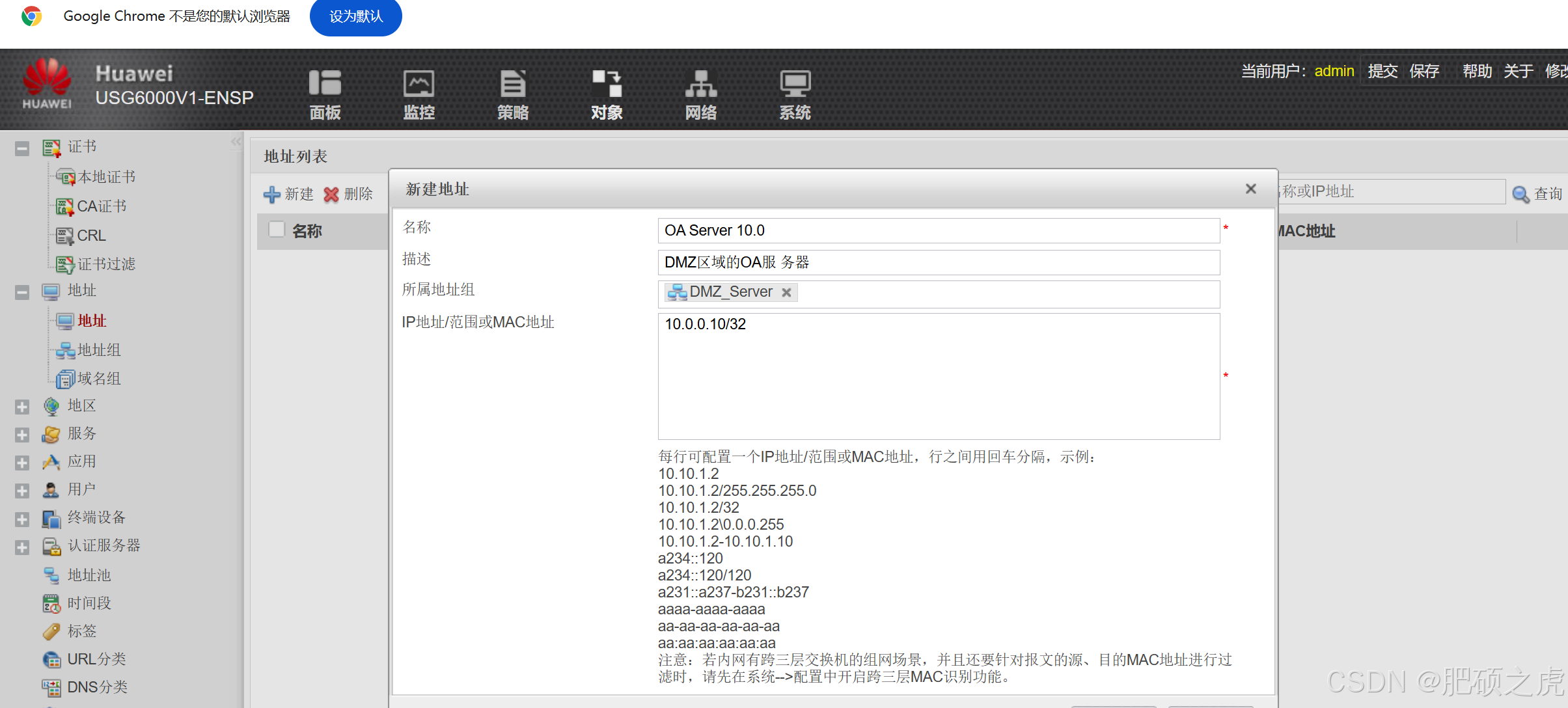
Task: Click the red X 删除 icon
Action: [331, 195]
